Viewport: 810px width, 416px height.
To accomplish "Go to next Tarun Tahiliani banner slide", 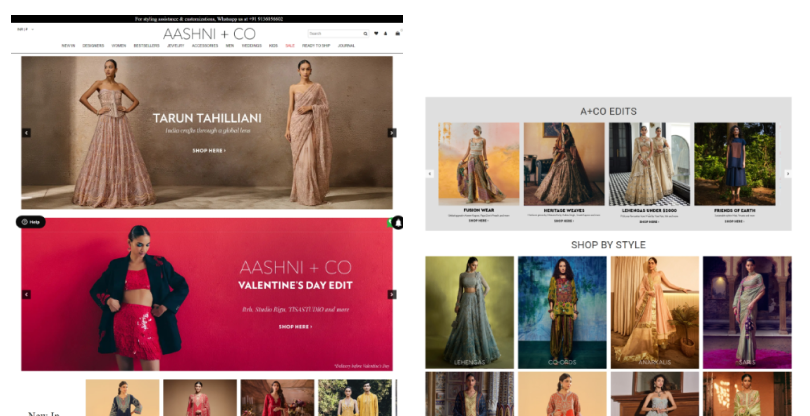I will click(392, 133).
